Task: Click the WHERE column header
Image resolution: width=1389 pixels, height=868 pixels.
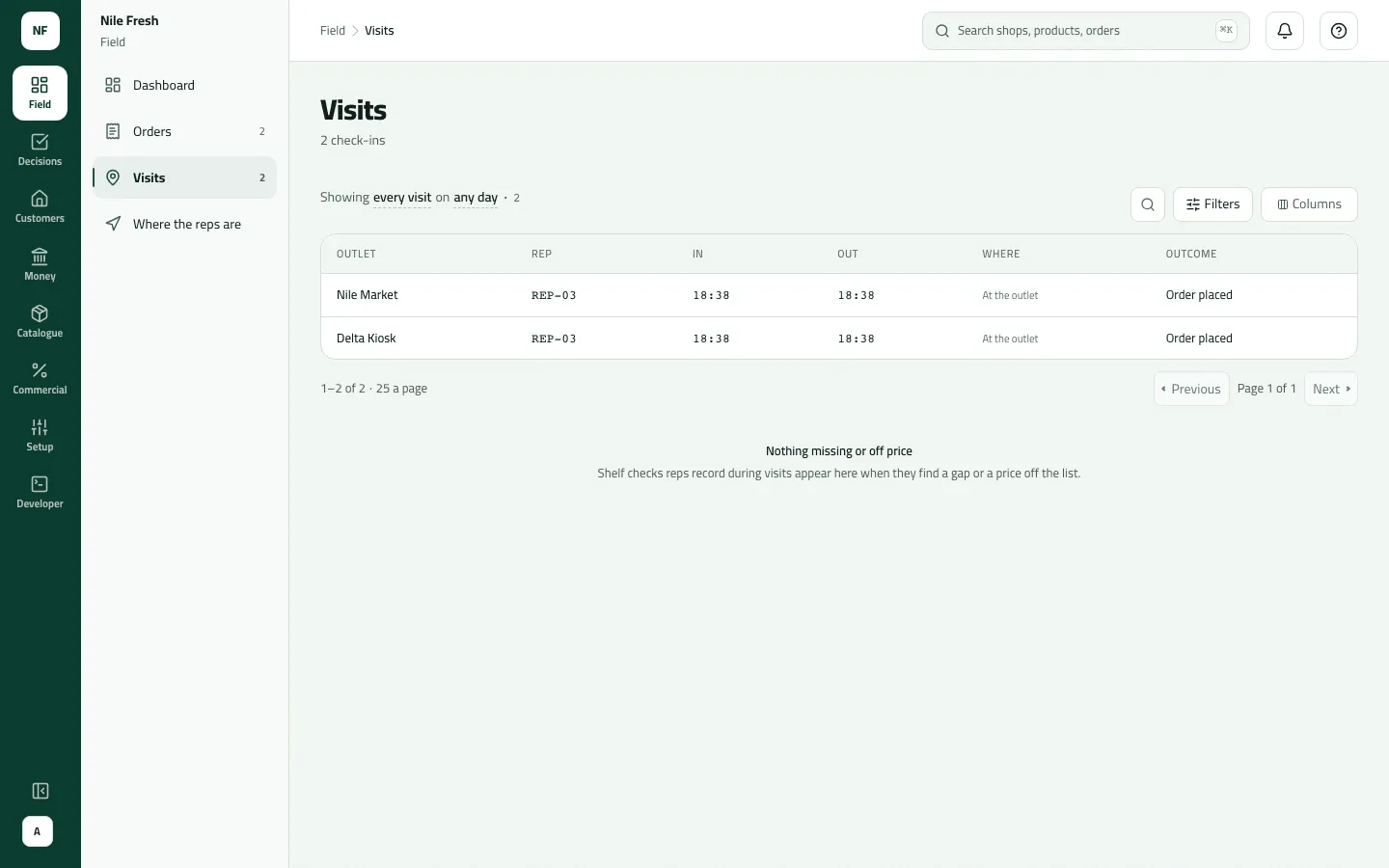Action: (1001, 255)
